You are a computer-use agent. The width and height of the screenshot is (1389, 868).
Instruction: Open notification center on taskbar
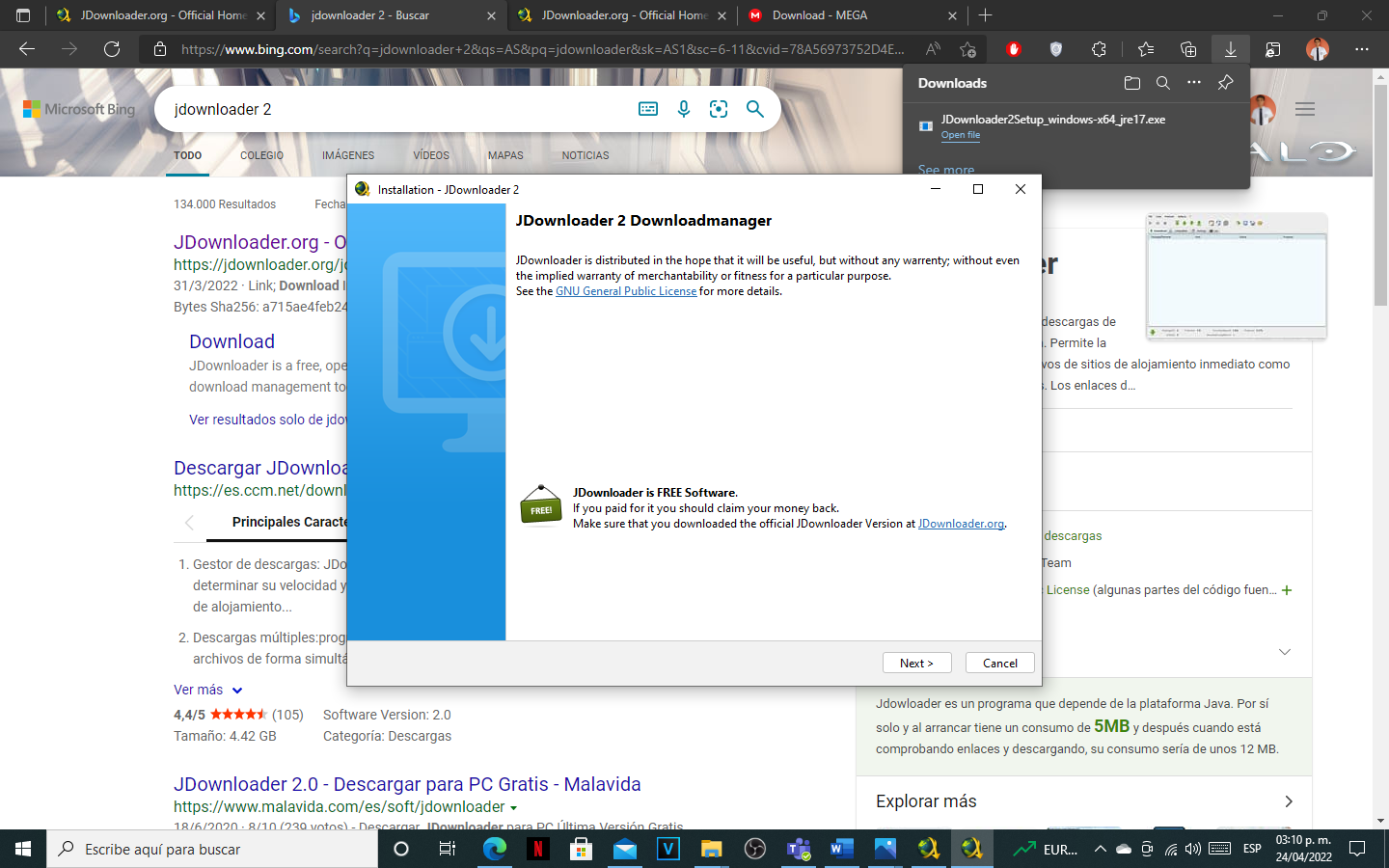coord(1357,849)
